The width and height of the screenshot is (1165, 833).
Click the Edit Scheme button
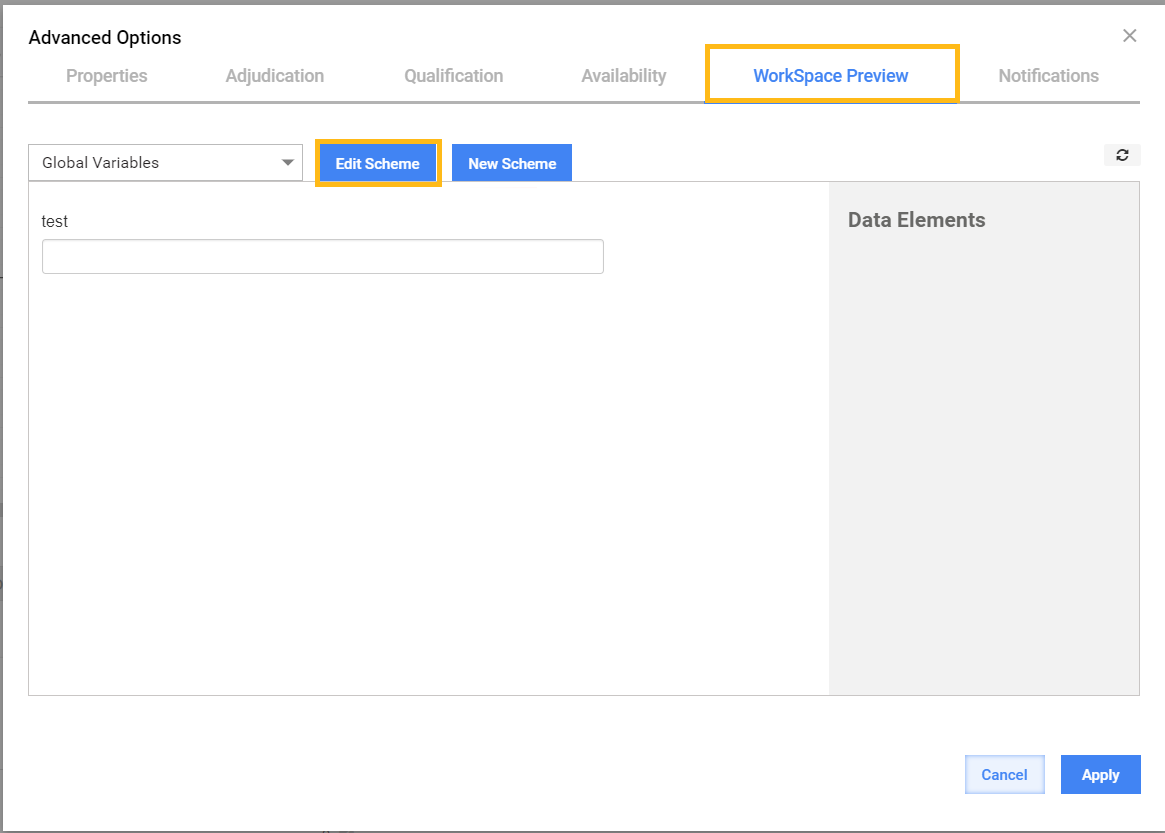377,163
